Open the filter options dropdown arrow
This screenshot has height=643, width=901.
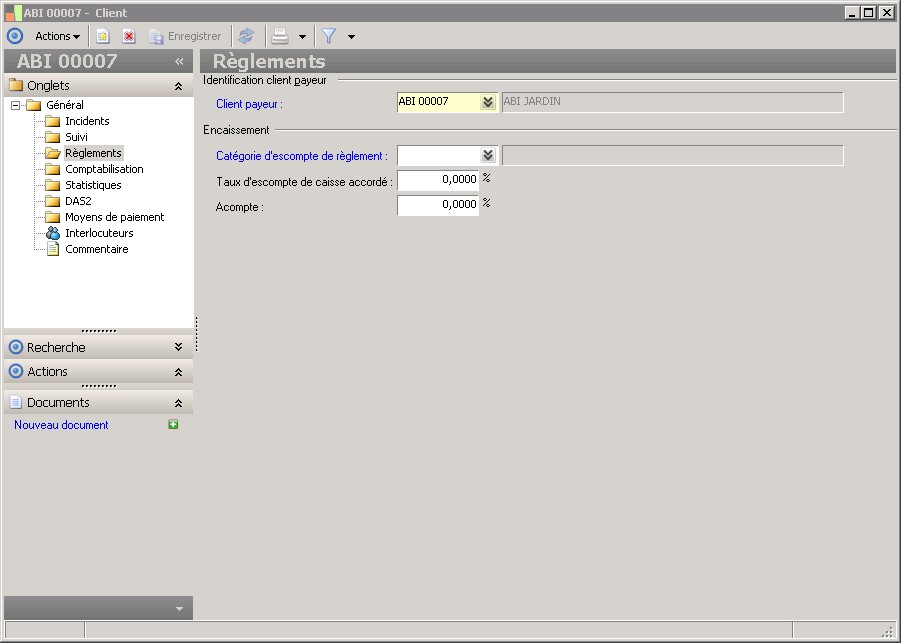(351, 37)
